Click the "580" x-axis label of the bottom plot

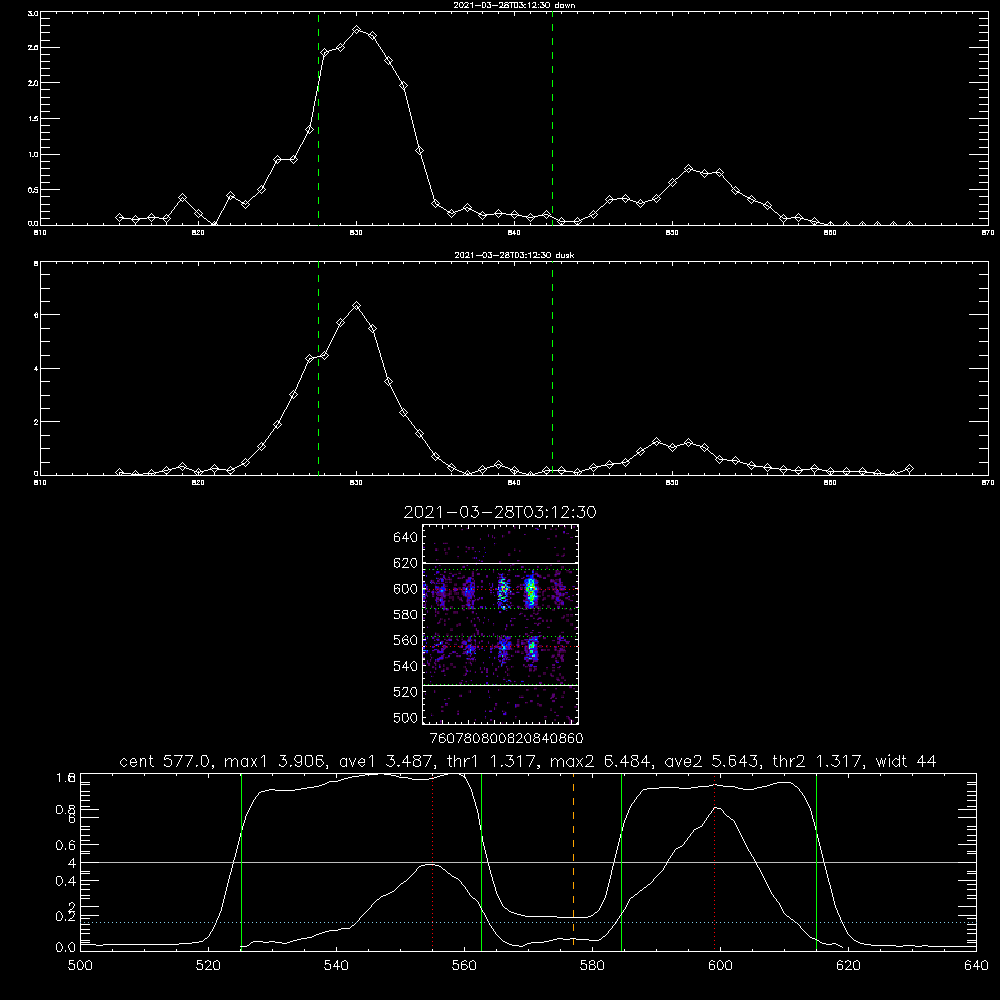(592, 966)
